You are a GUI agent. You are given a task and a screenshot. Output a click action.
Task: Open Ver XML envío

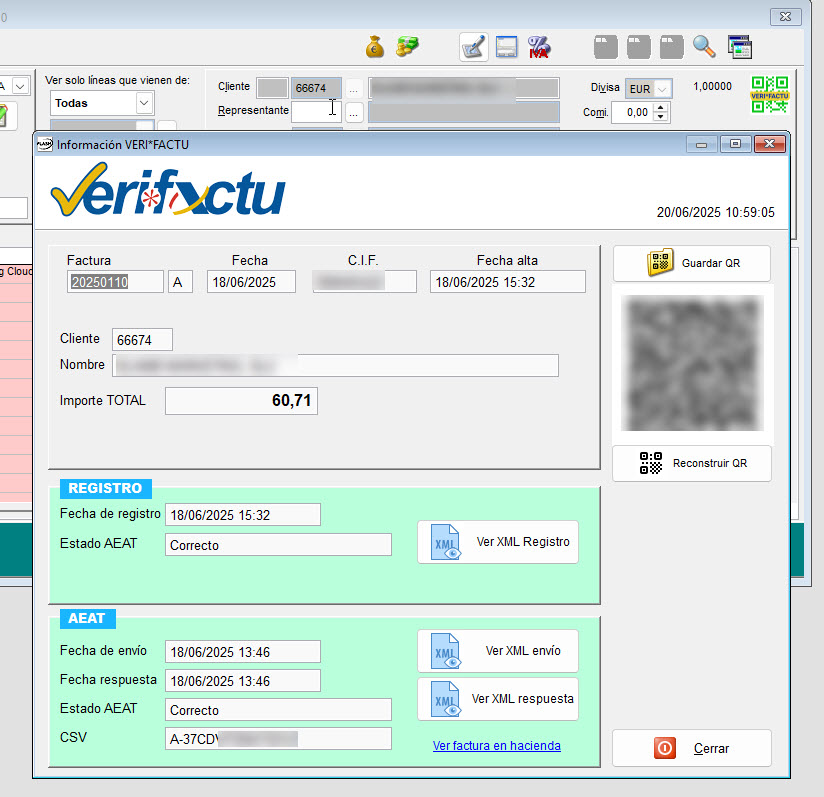click(498, 651)
